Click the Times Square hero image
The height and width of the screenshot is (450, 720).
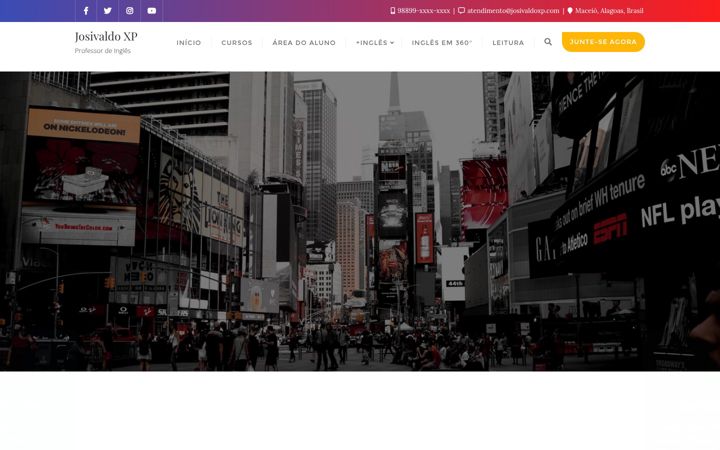coord(360,221)
